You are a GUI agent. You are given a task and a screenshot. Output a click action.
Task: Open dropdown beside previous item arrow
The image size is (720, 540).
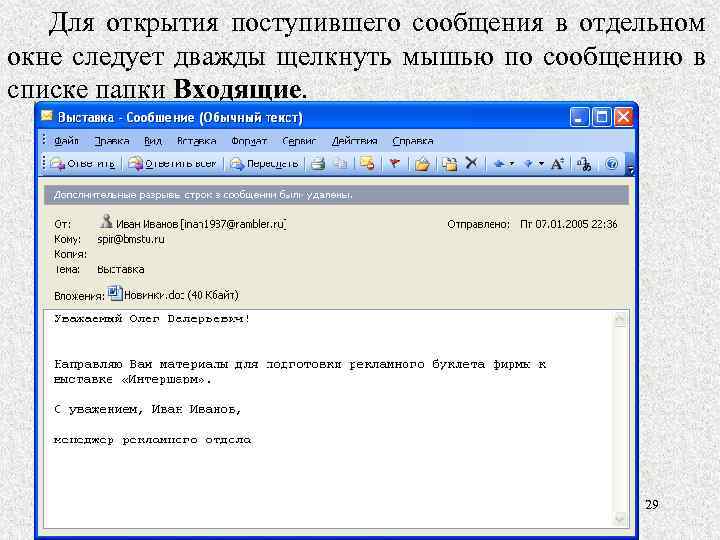pyautogui.click(x=512, y=163)
